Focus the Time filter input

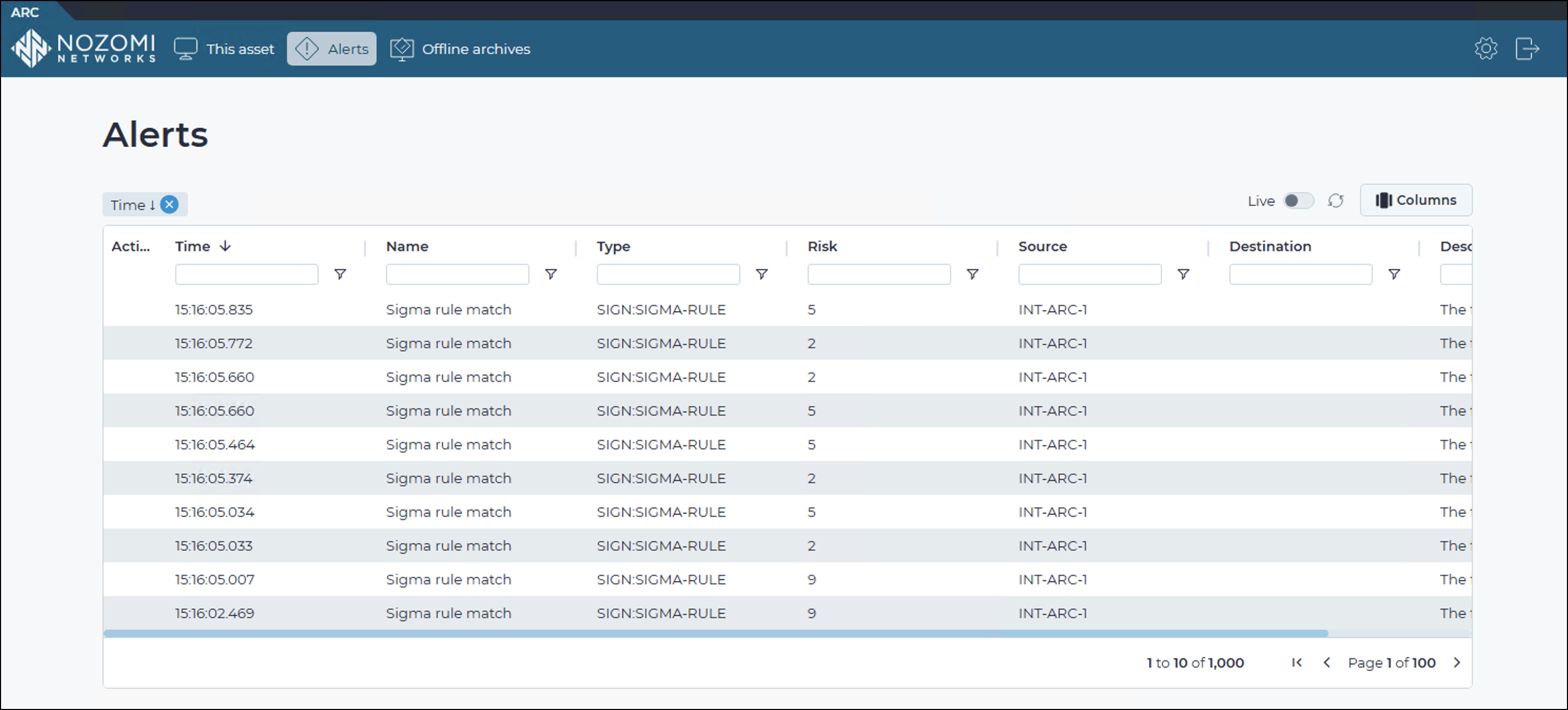pos(247,275)
